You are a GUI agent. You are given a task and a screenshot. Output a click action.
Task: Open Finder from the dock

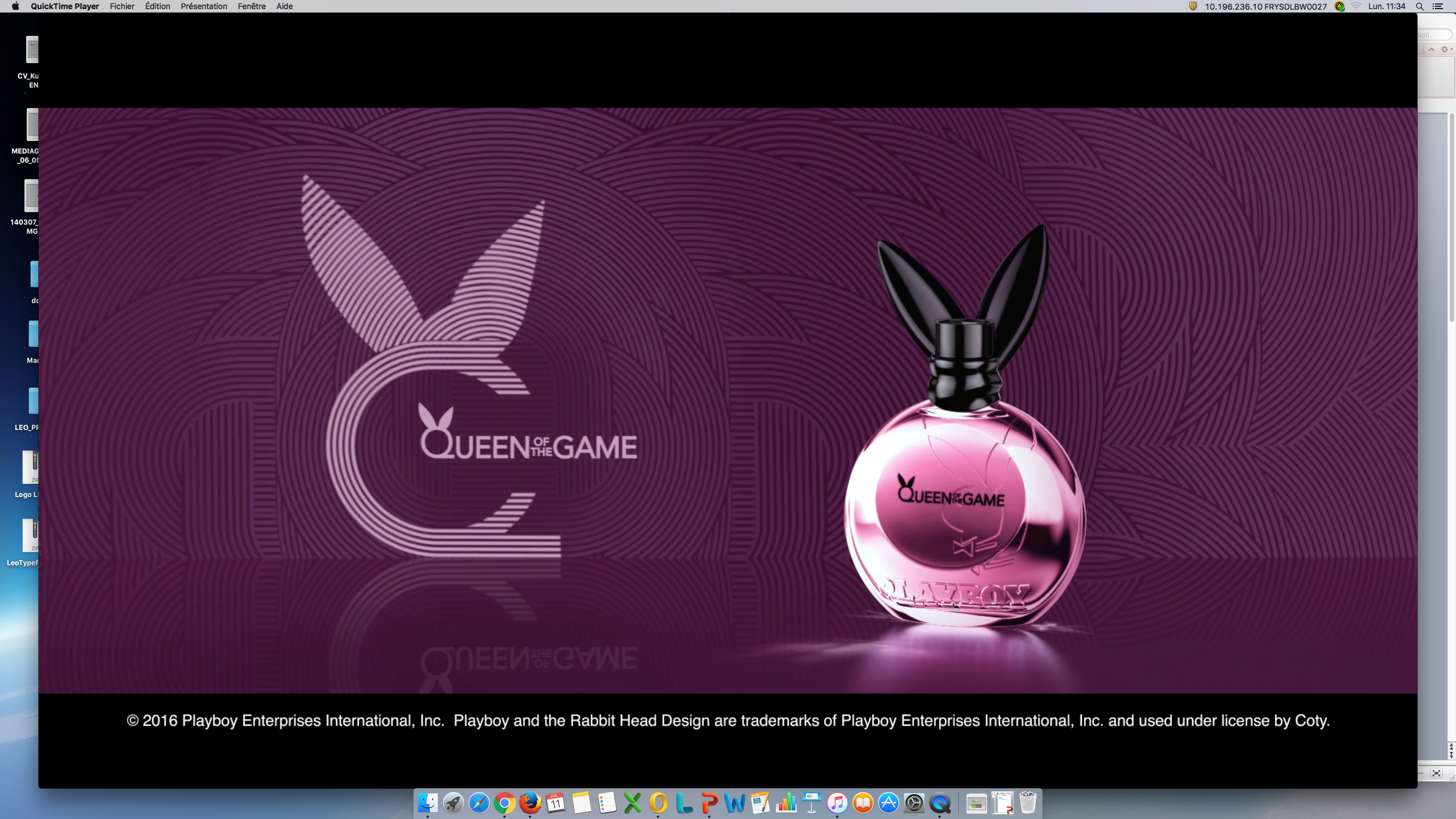tap(428, 803)
